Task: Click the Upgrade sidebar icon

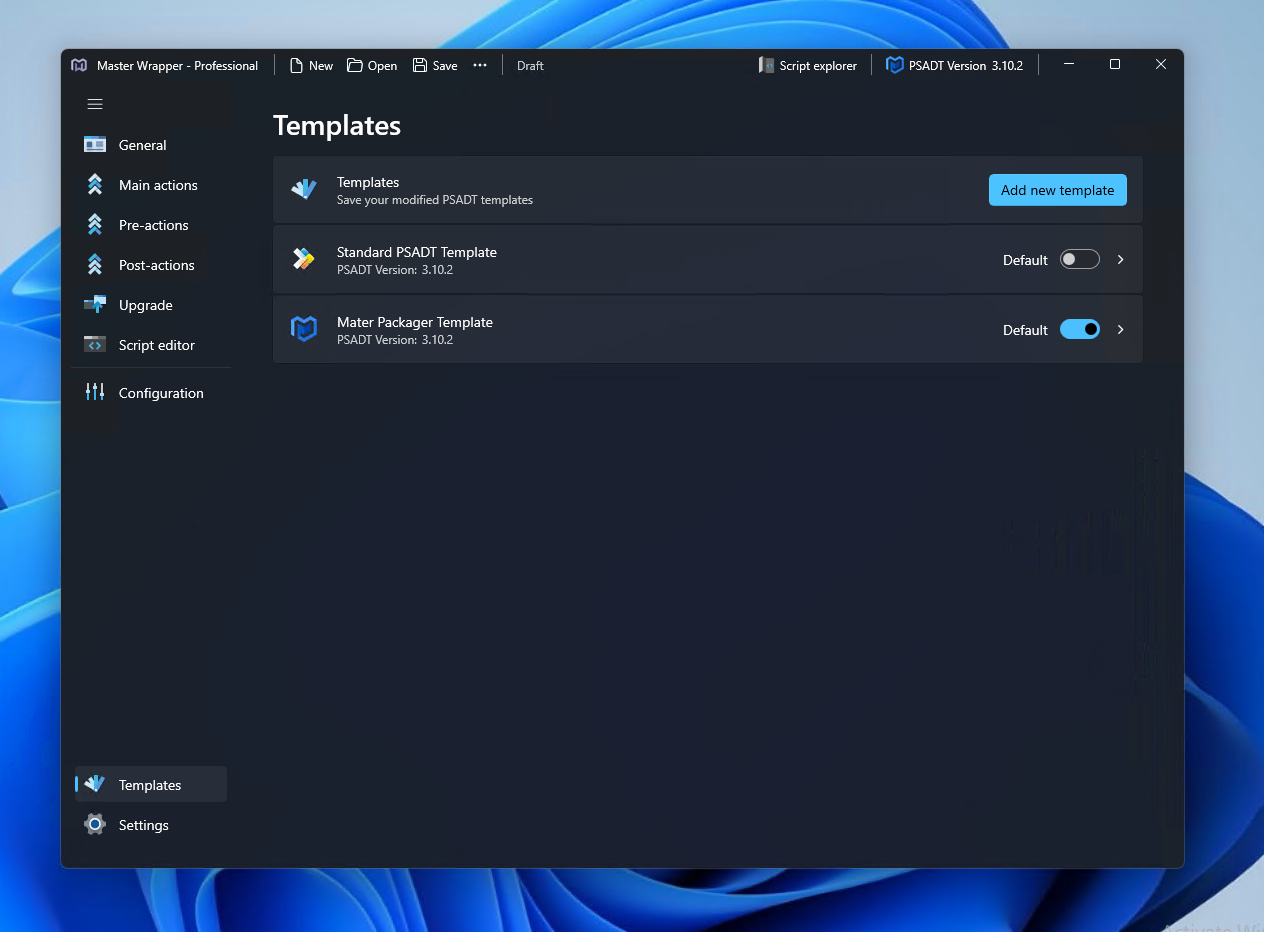Action: [95, 304]
